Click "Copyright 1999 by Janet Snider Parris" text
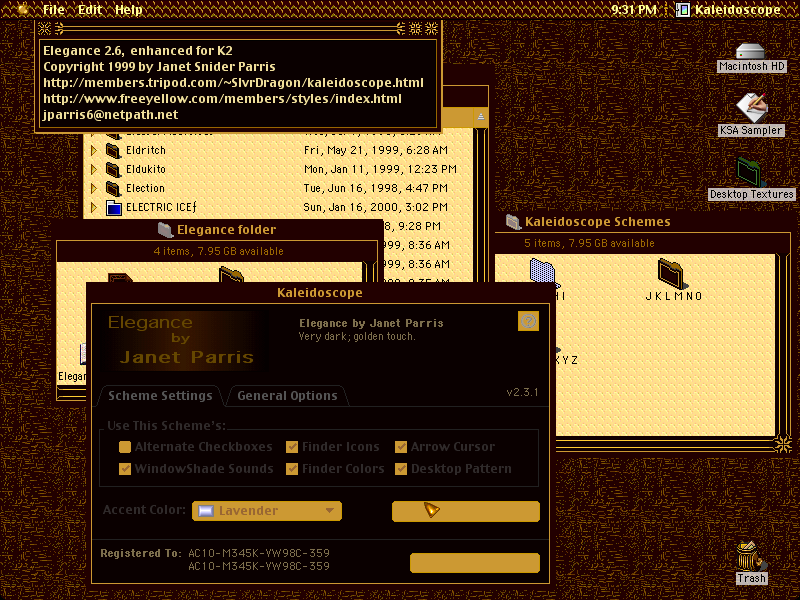The height and width of the screenshot is (600, 800). click(159, 67)
